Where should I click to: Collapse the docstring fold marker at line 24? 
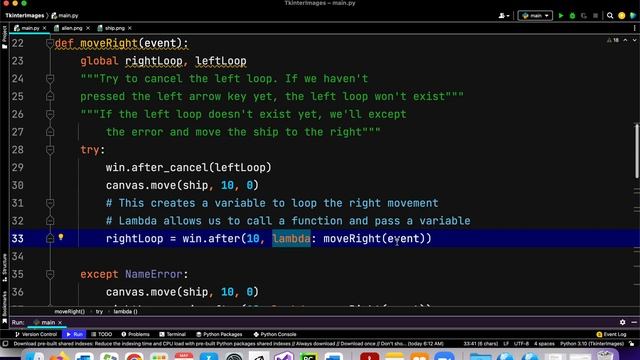tap(50, 79)
